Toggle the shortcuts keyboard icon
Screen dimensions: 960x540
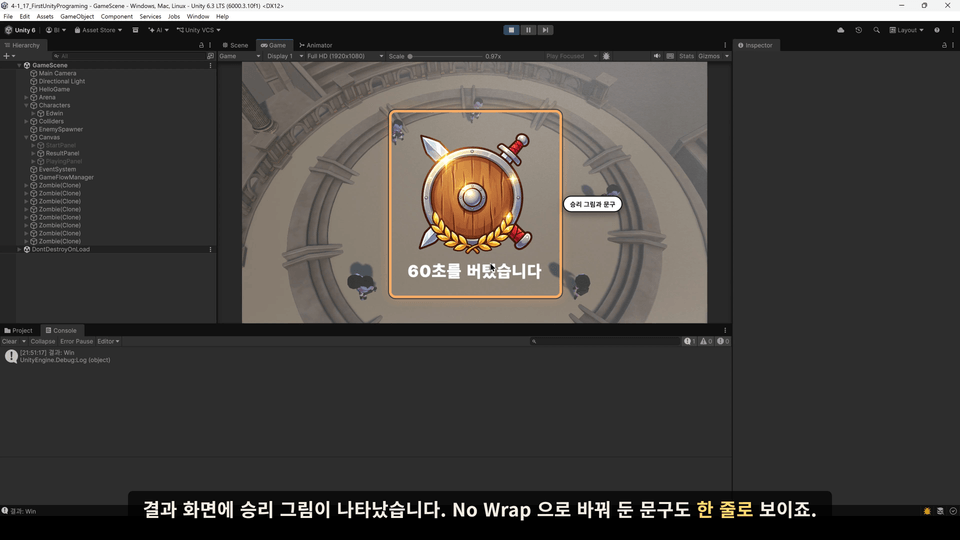click(670, 56)
